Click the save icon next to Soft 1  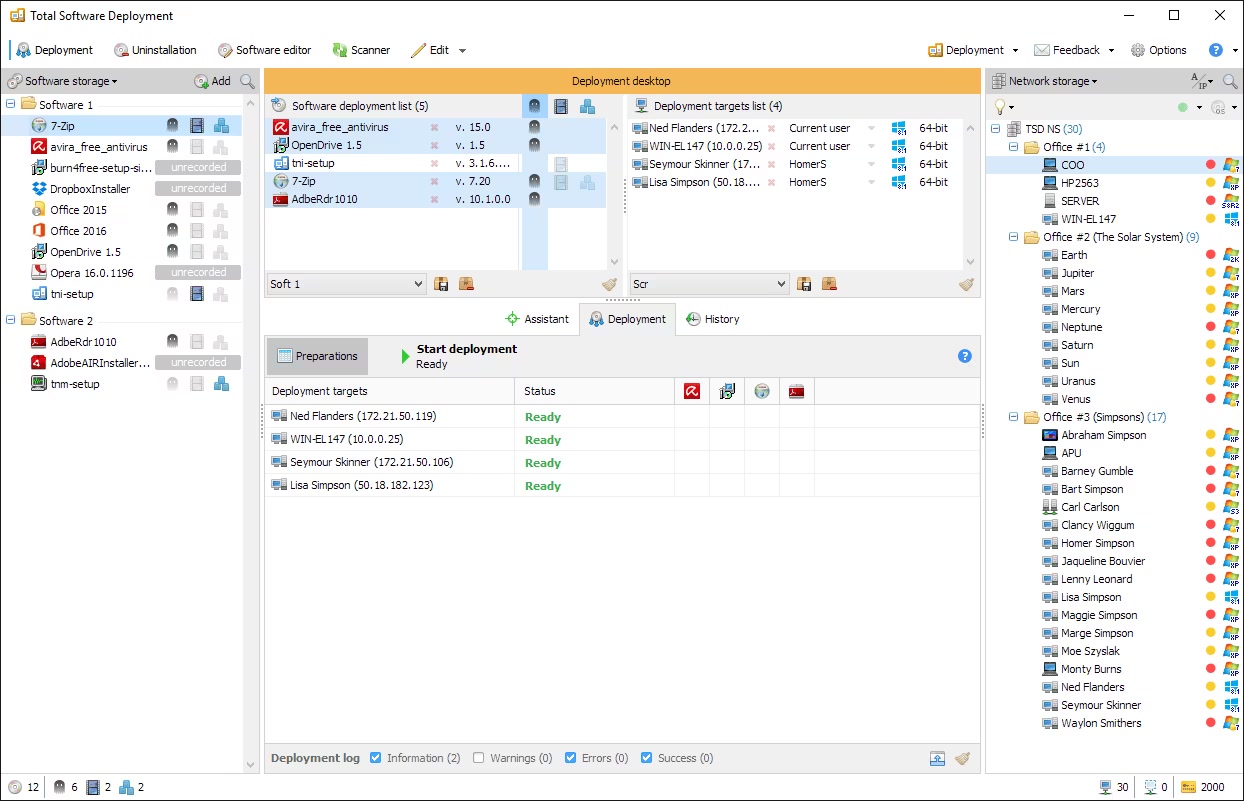pos(442,284)
